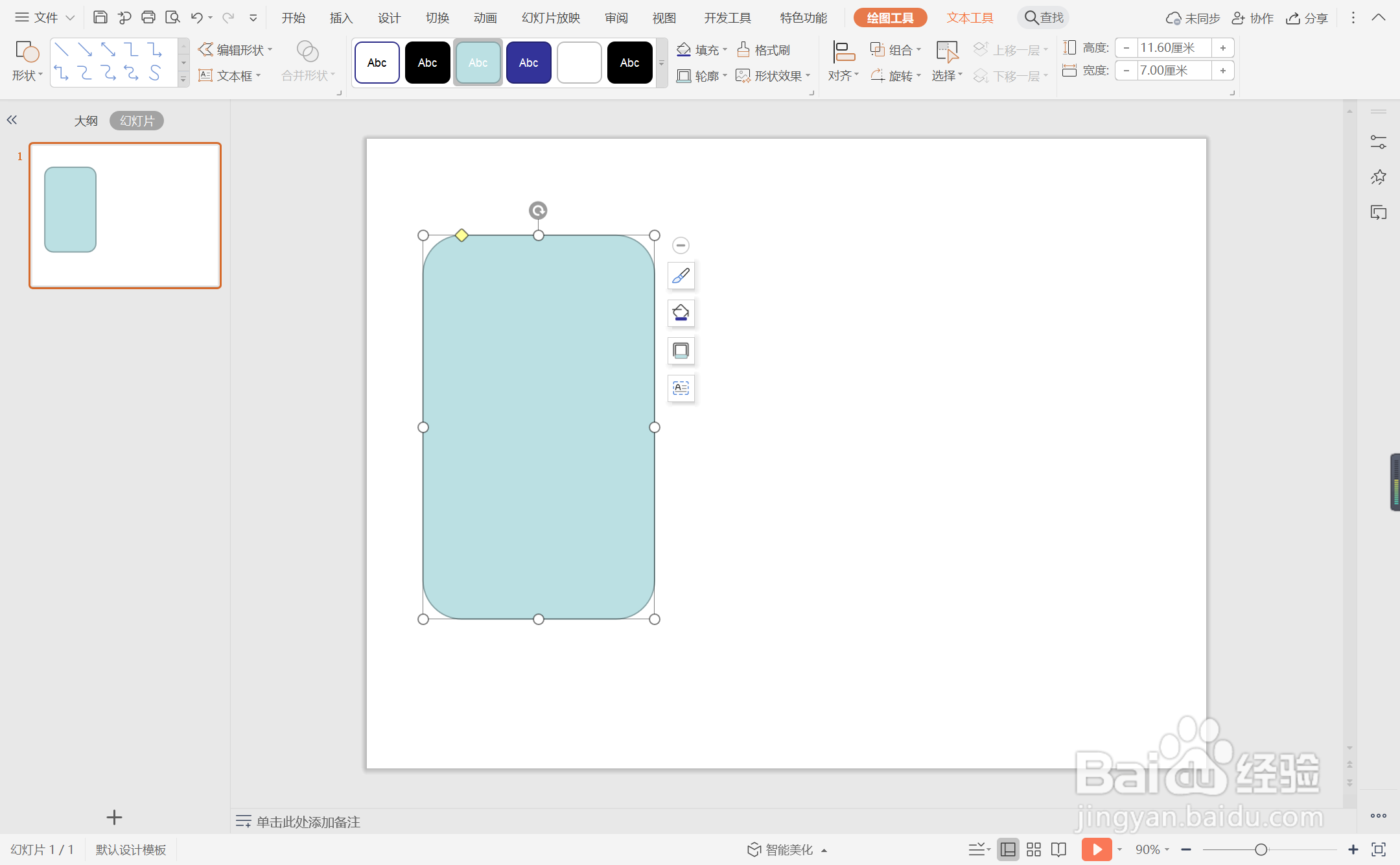Start slideshow with the orange play button
Screen dimensions: 1400x865
pyautogui.click(x=1096, y=849)
